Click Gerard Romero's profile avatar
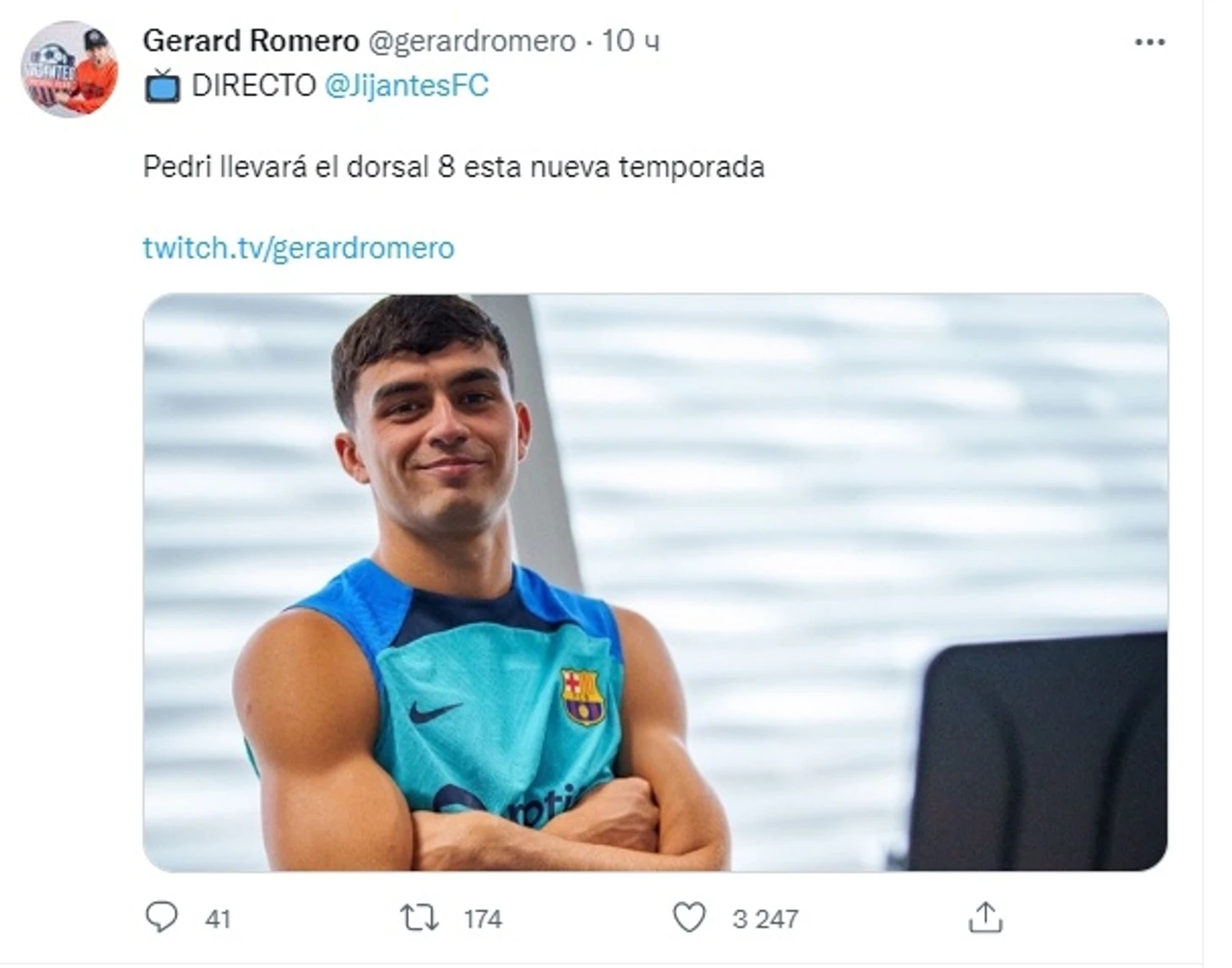This screenshot has width=1232, height=968. click(x=69, y=69)
